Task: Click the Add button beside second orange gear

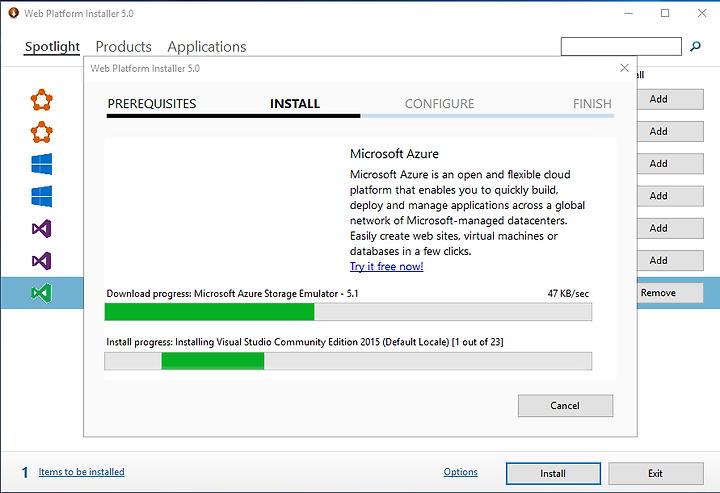Action: [x=669, y=131]
